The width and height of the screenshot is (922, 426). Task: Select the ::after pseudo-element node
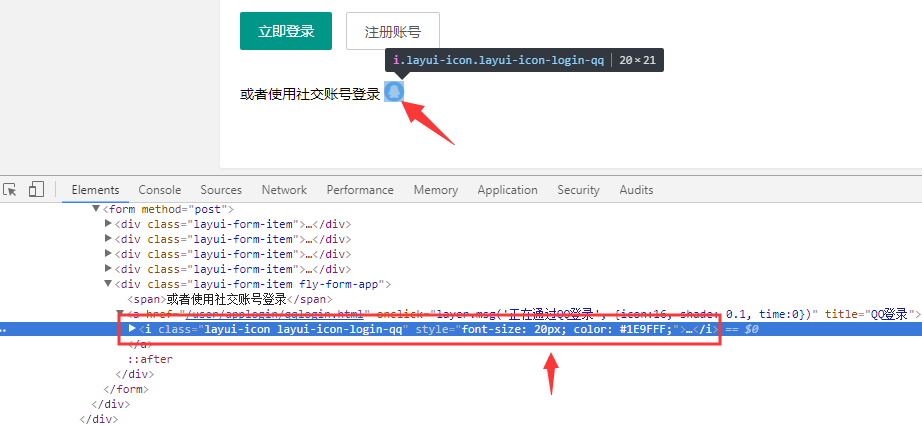149,359
